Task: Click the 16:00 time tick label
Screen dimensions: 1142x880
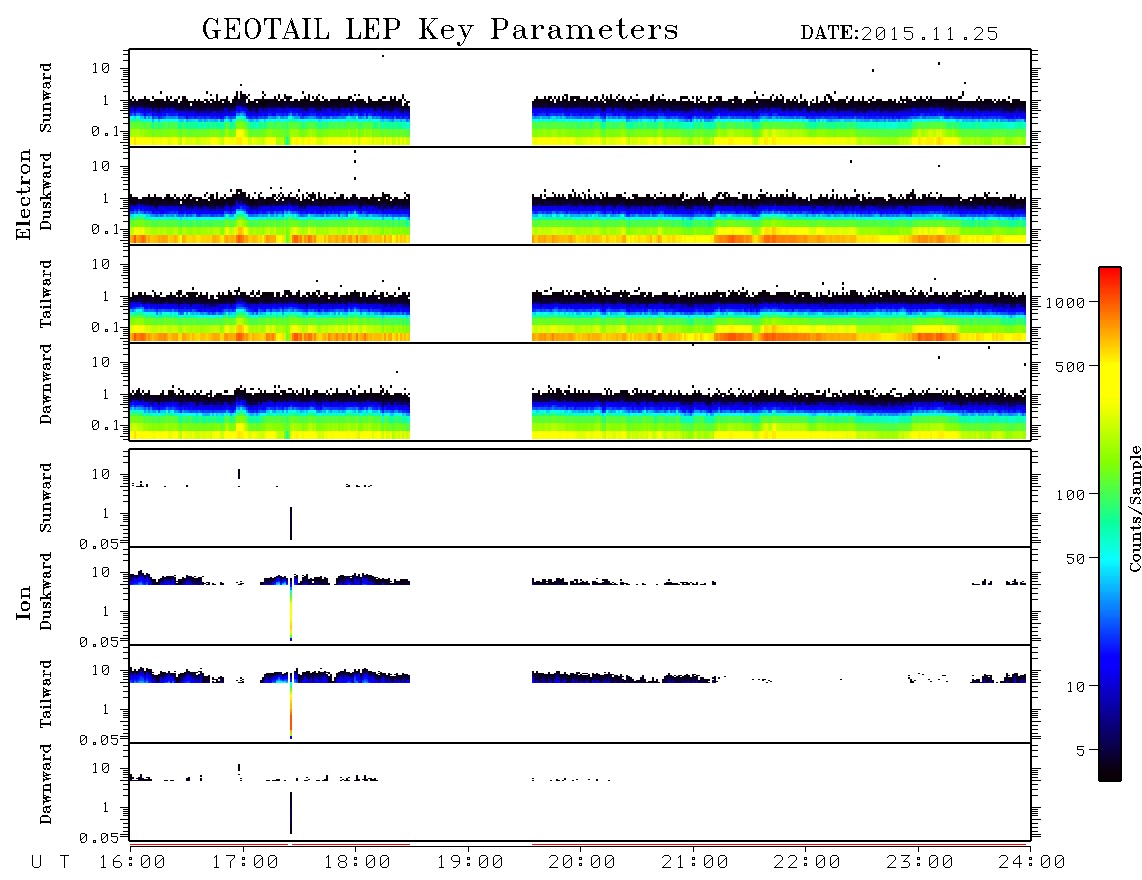Action: pos(132,863)
